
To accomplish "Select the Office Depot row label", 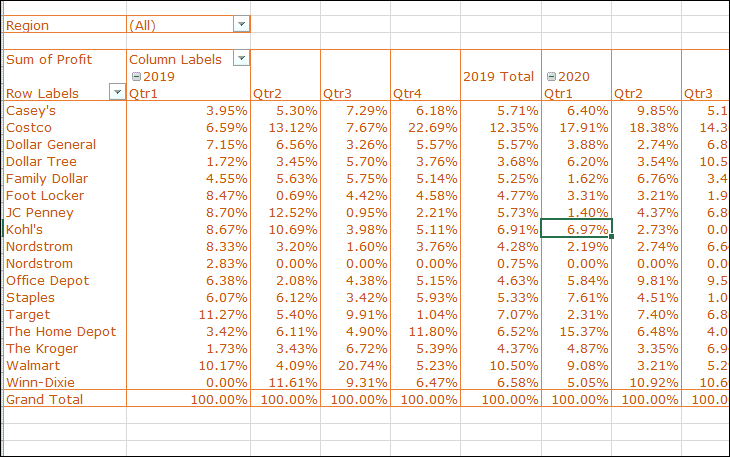I will 65,281.
